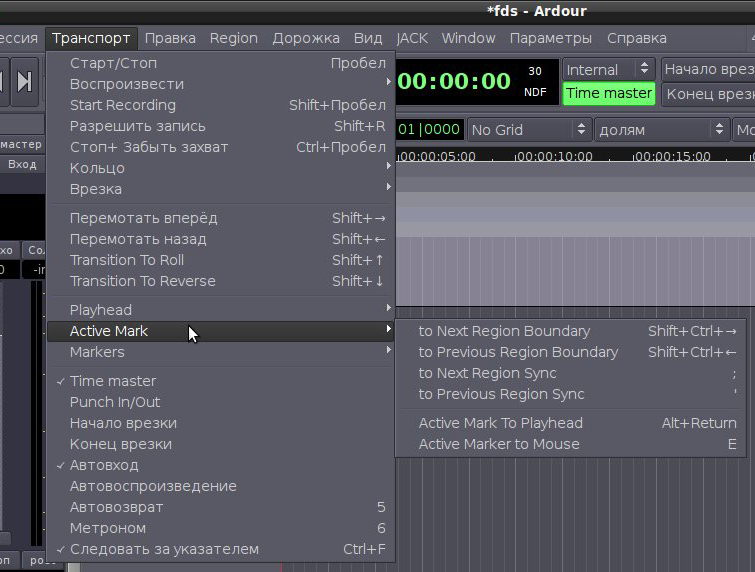Open the Region menu
This screenshot has width=755, height=572.
pos(234,39)
